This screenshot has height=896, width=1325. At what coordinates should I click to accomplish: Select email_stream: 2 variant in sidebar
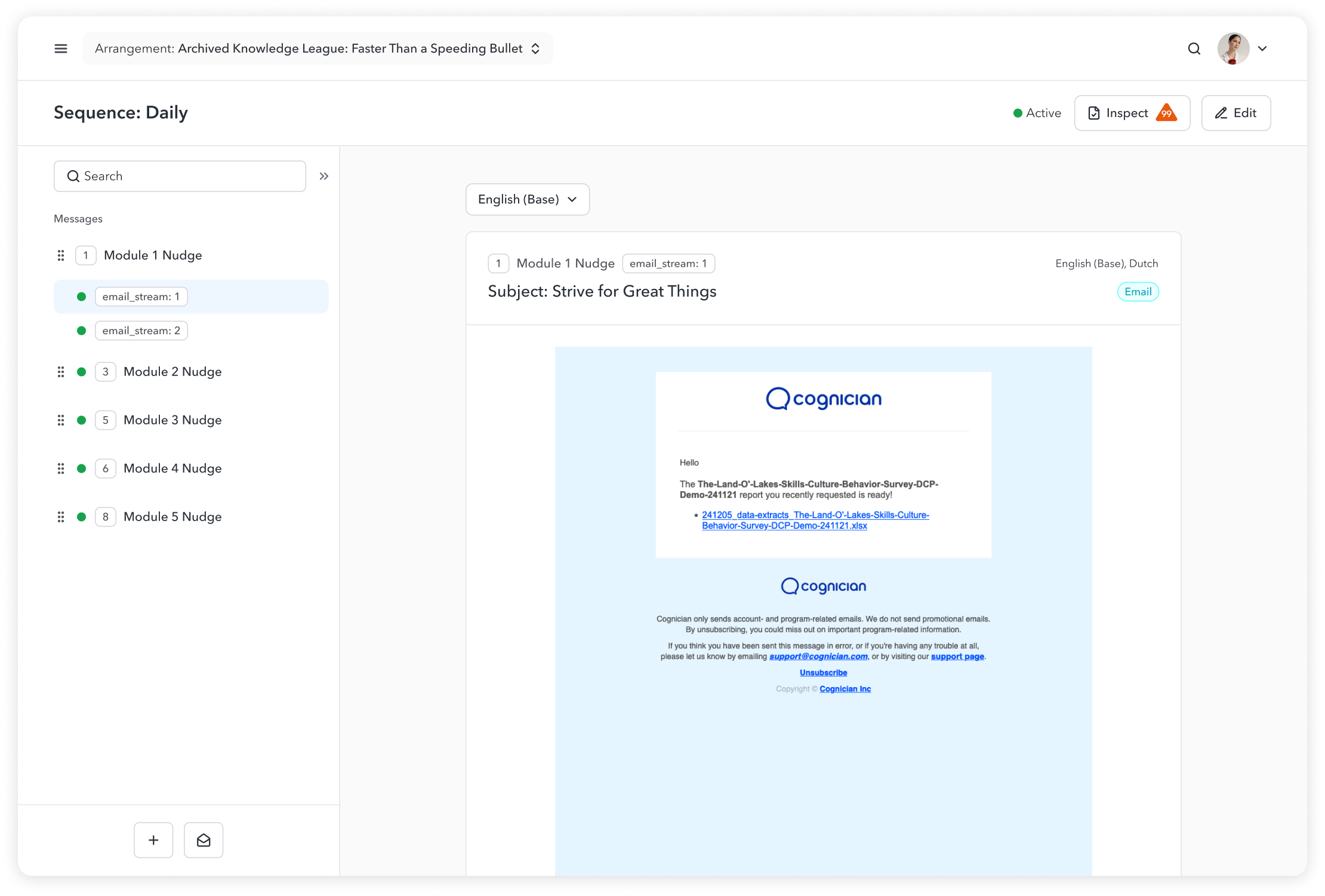[x=141, y=331]
